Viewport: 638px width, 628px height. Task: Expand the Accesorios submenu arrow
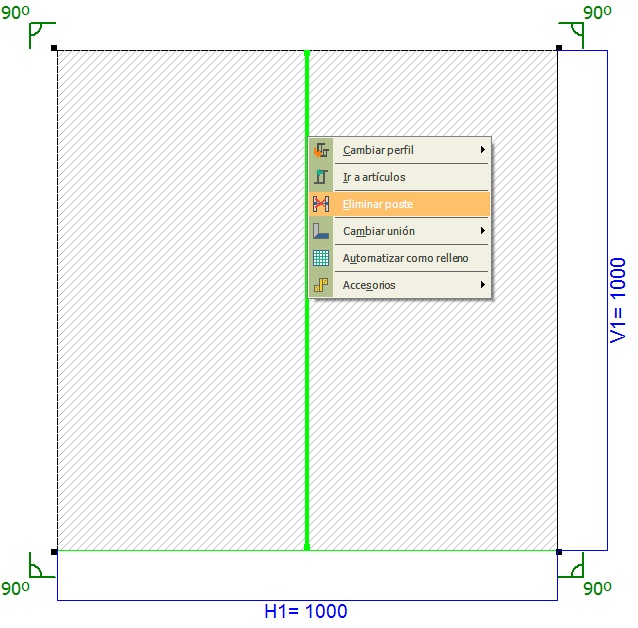[483, 284]
